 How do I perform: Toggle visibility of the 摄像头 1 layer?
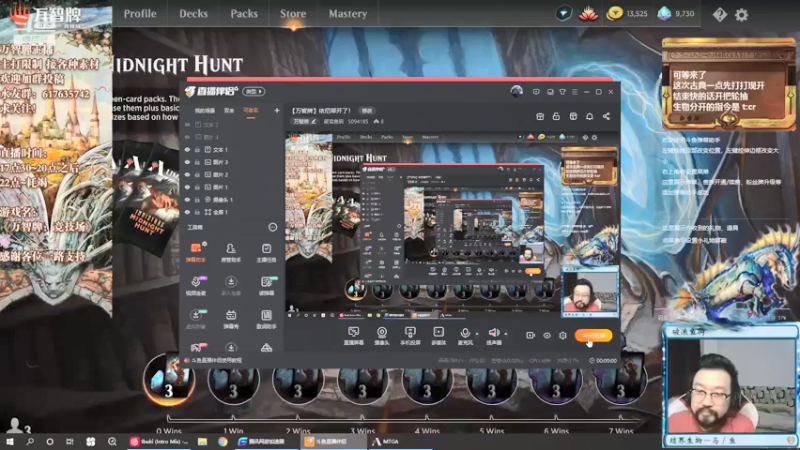pyautogui.click(x=187, y=199)
